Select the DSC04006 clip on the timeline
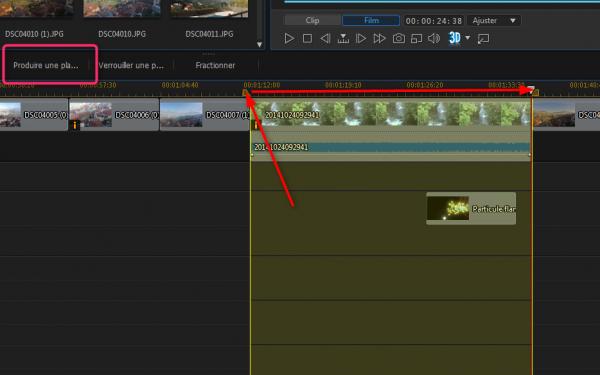 pyautogui.click(x=114, y=114)
